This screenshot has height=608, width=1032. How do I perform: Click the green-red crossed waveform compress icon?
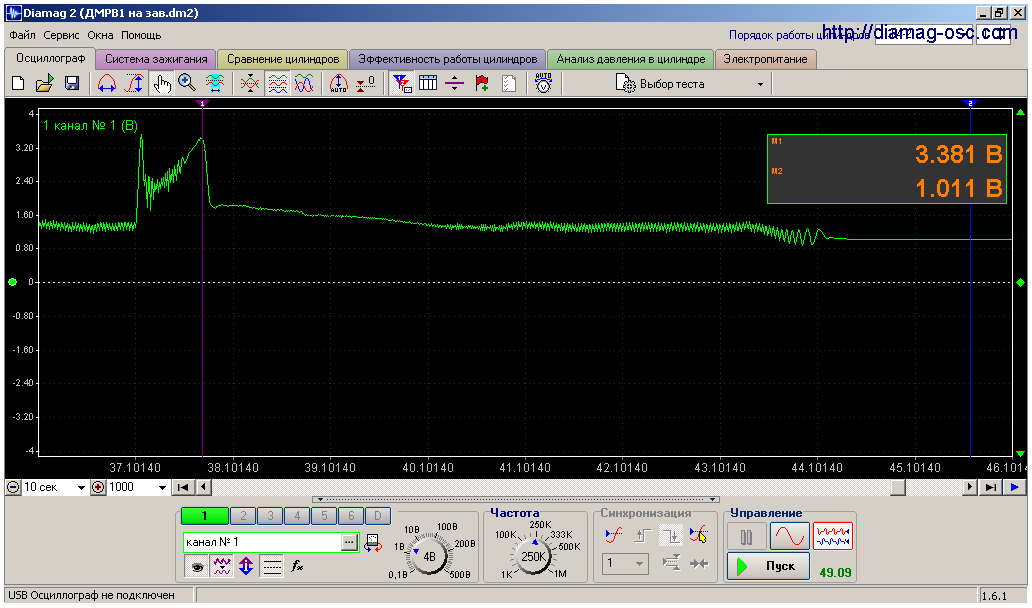pos(249,84)
